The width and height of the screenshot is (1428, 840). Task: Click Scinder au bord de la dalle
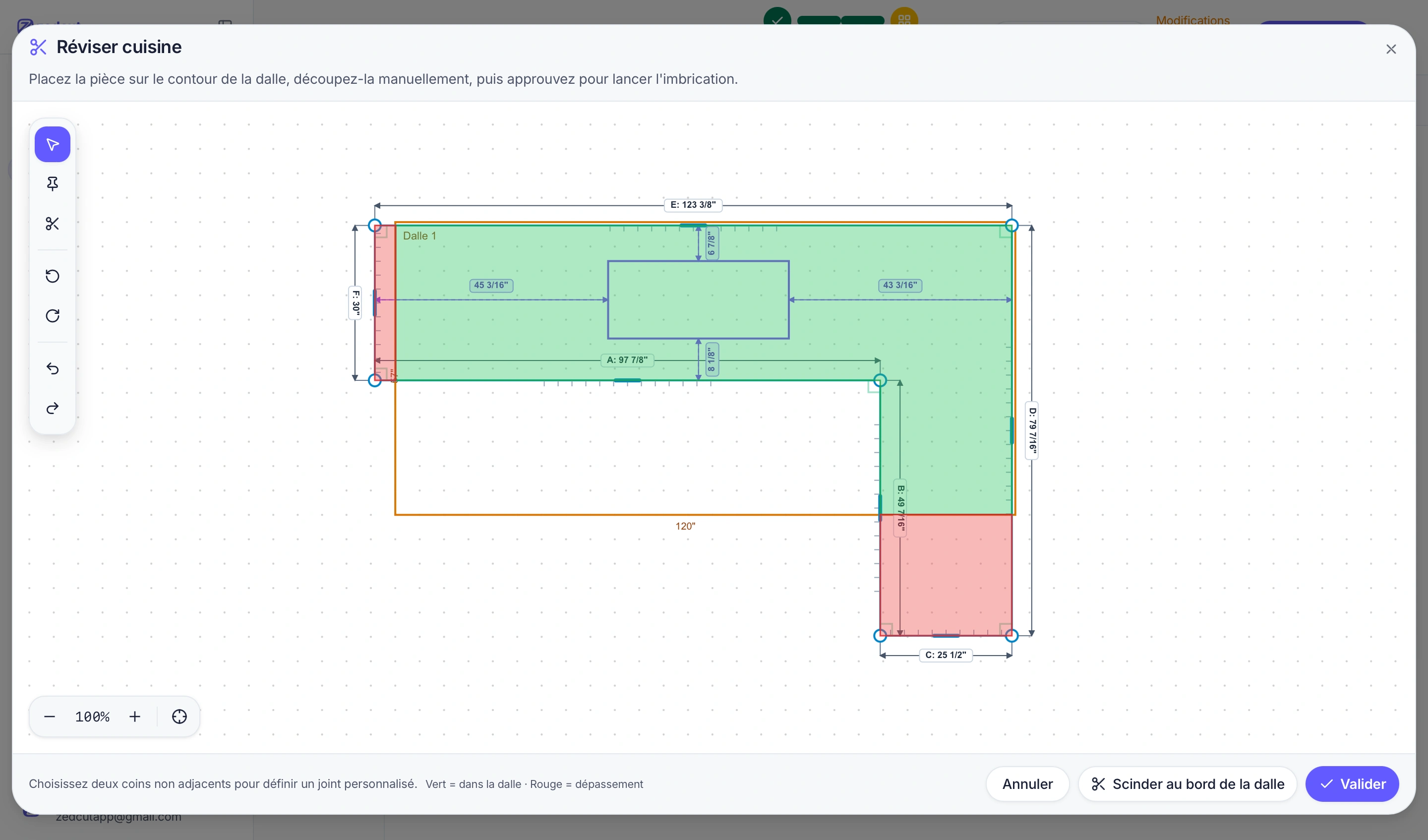[1187, 784]
